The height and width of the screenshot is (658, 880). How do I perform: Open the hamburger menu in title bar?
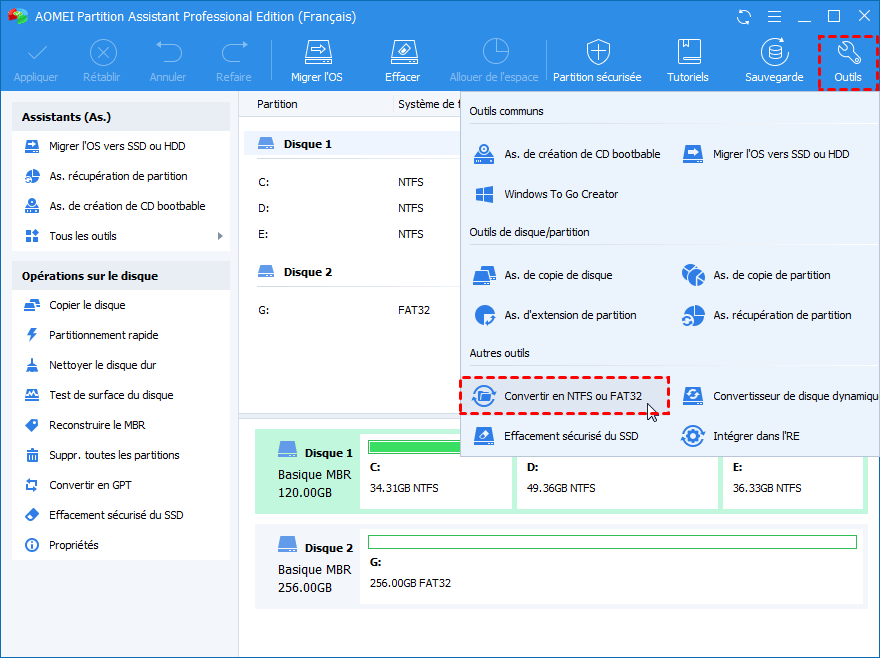coord(774,17)
